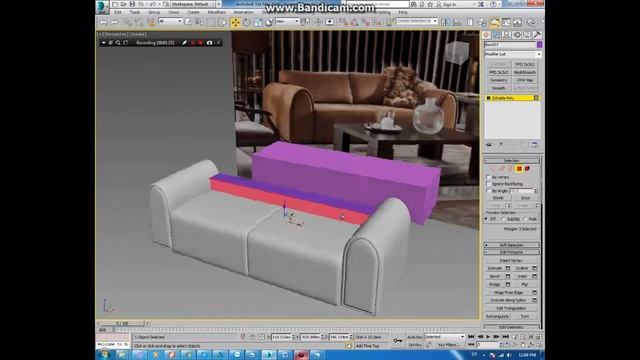This screenshot has height=360, width=640.
Task: Select Polygon sub-object level icon
Action: click(519, 169)
